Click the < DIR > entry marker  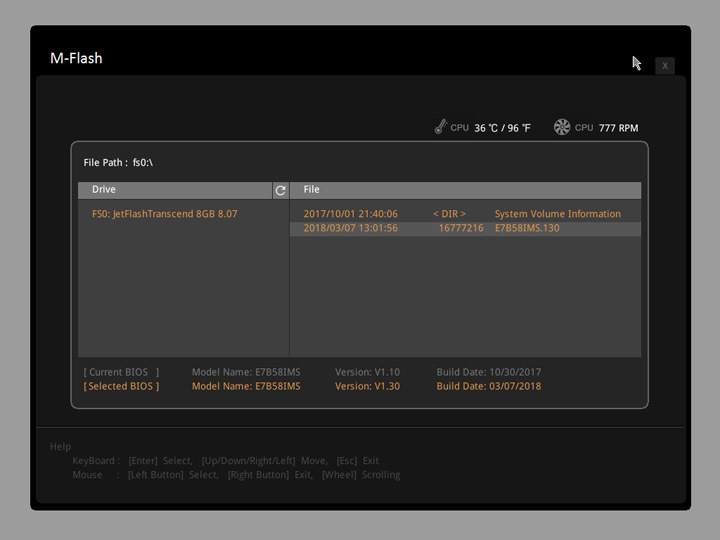pyautogui.click(x=449, y=214)
